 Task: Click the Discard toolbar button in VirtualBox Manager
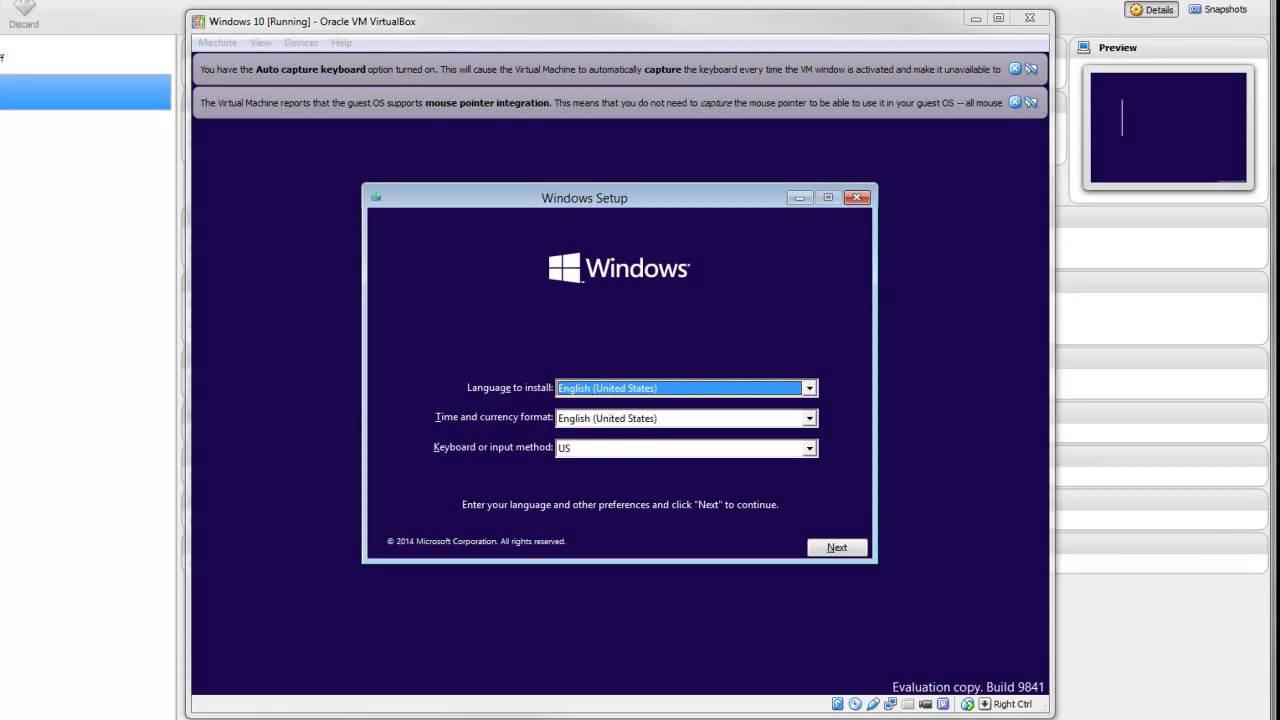(x=24, y=15)
